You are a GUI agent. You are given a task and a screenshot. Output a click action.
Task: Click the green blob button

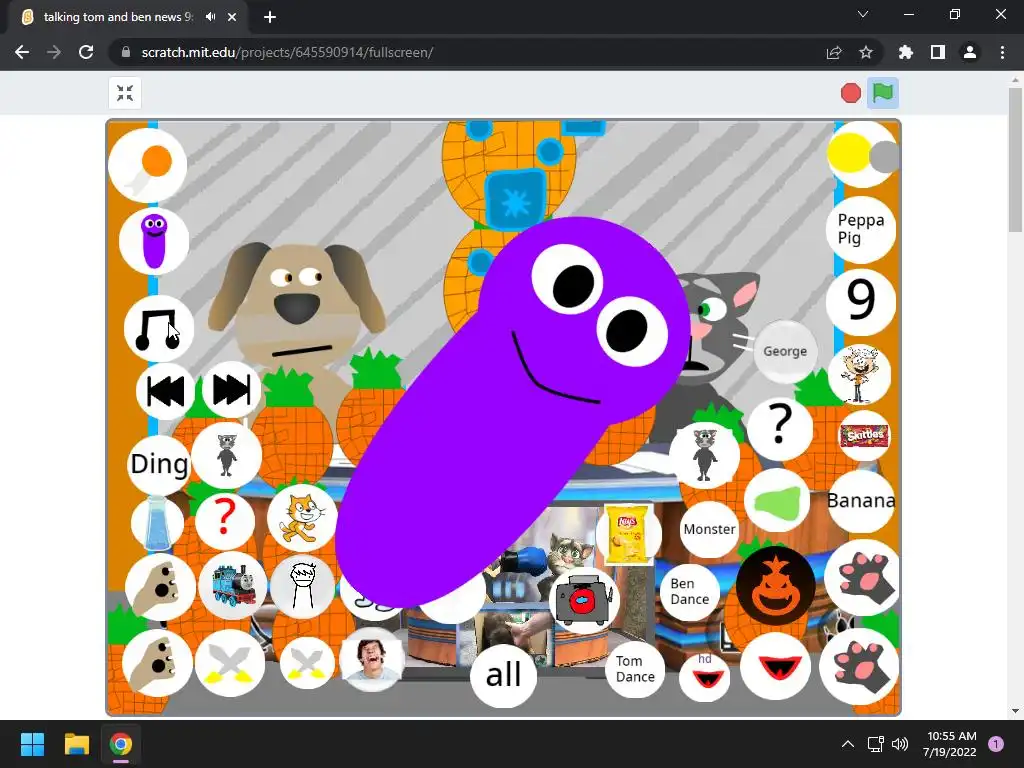[x=777, y=502]
